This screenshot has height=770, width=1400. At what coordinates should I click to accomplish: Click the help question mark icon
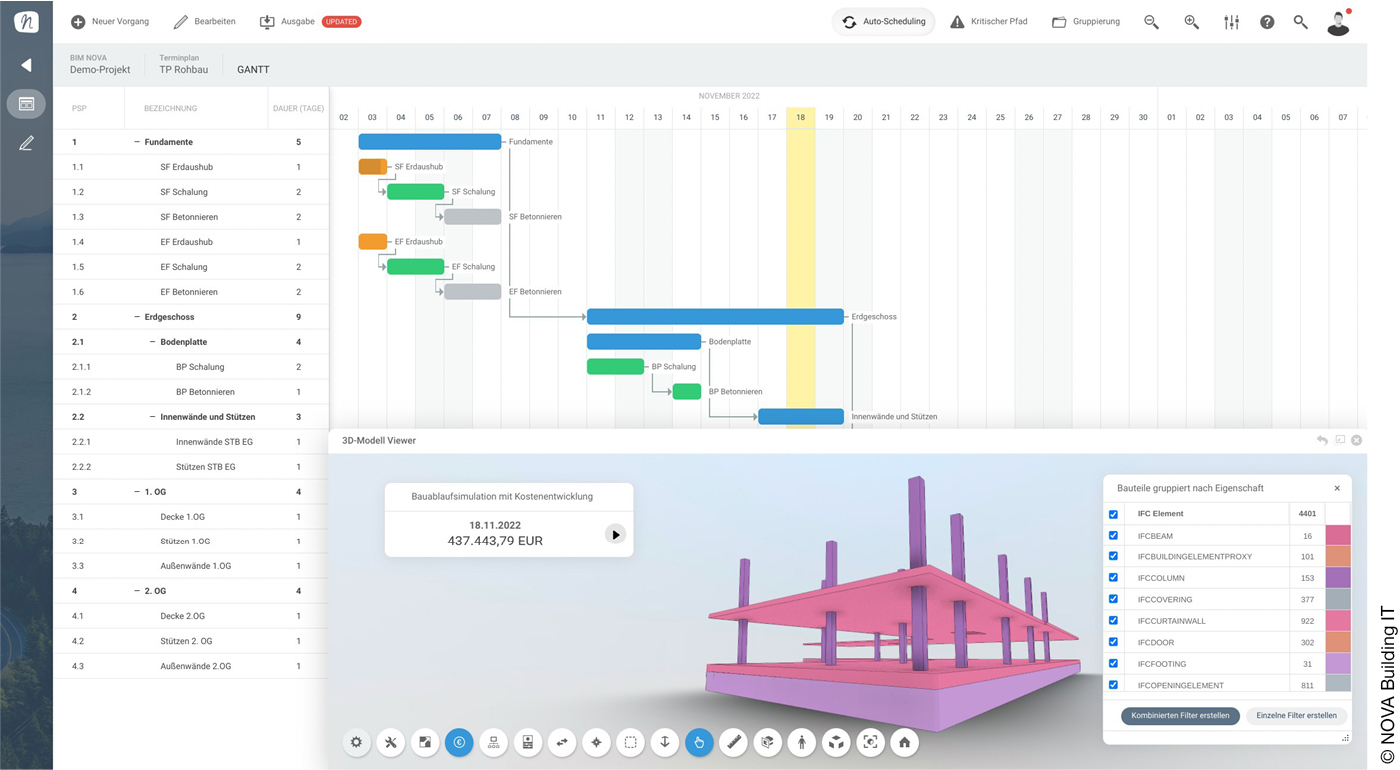click(1267, 21)
